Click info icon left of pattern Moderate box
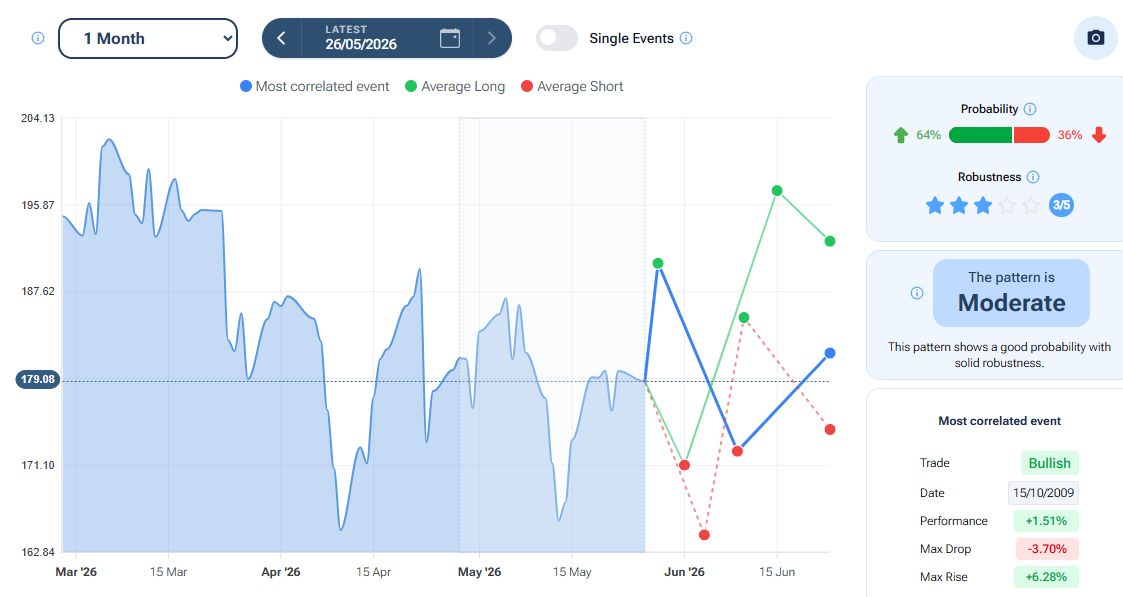Screen dimensions: 1123x597 point(917,293)
